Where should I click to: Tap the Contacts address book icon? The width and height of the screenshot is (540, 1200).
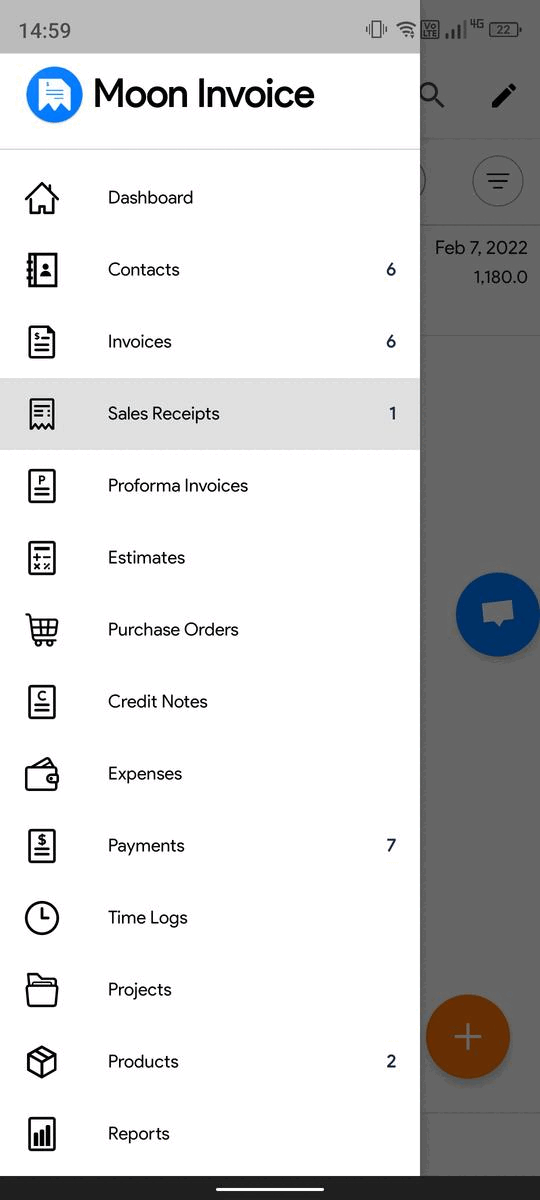[x=42, y=270]
